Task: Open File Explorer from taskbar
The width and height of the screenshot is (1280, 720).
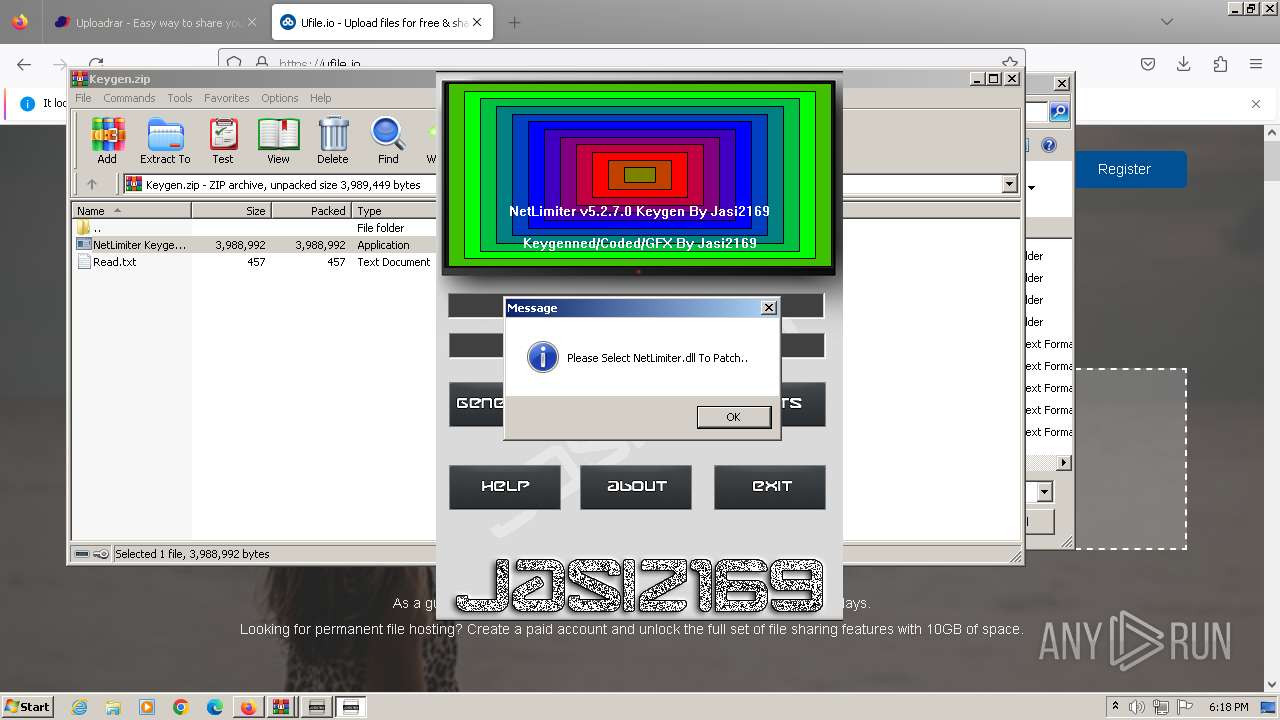Action: (113, 707)
